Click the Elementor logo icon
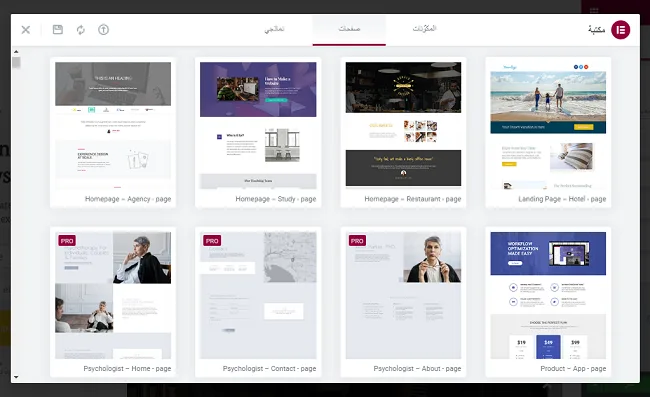The image size is (650, 397). [621, 30]
